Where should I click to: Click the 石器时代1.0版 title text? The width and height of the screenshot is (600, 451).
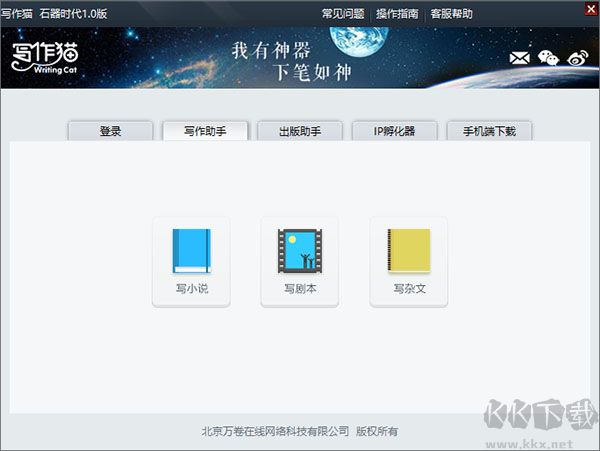(73, 14)
